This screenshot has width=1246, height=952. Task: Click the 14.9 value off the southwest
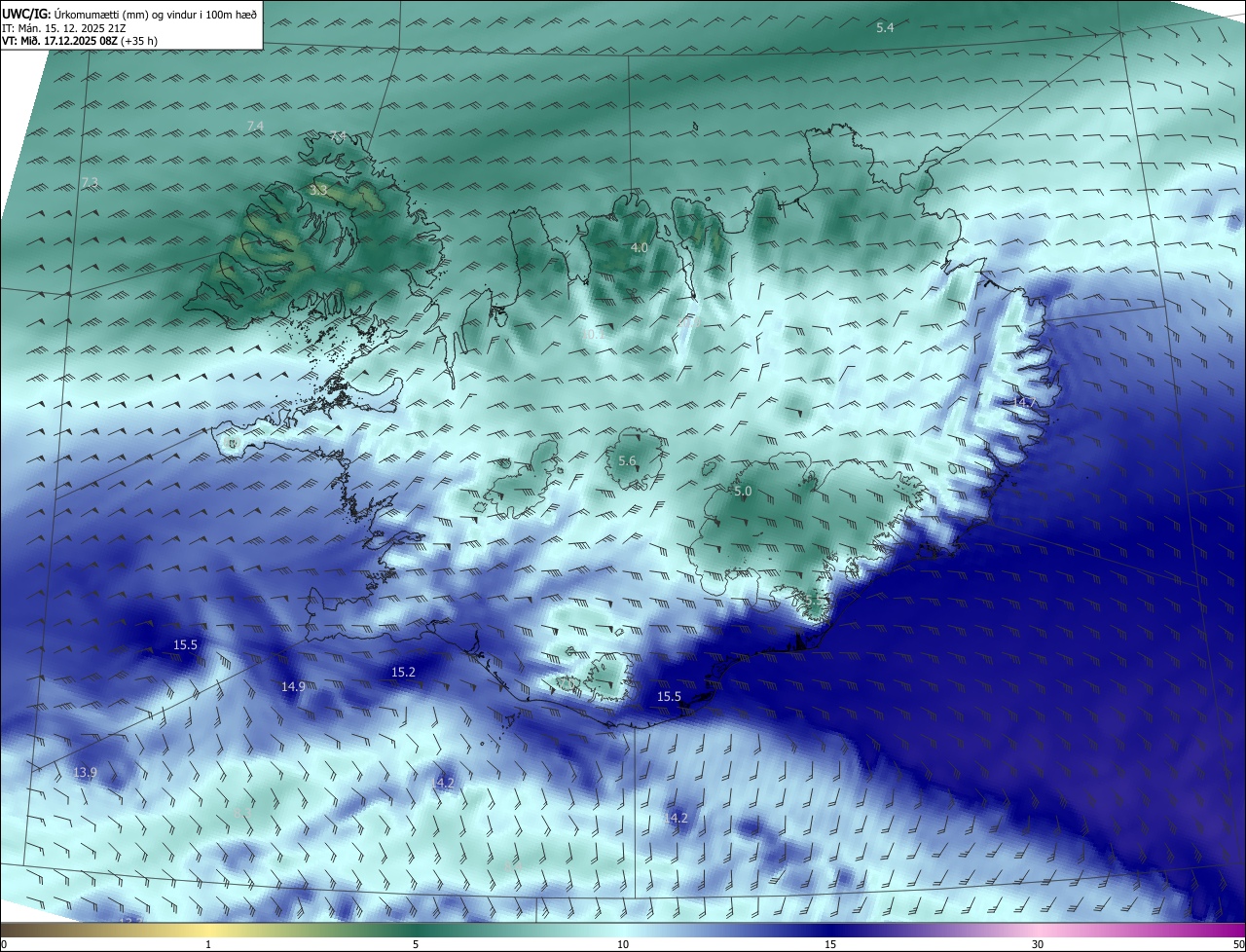[x=293, y=686]
